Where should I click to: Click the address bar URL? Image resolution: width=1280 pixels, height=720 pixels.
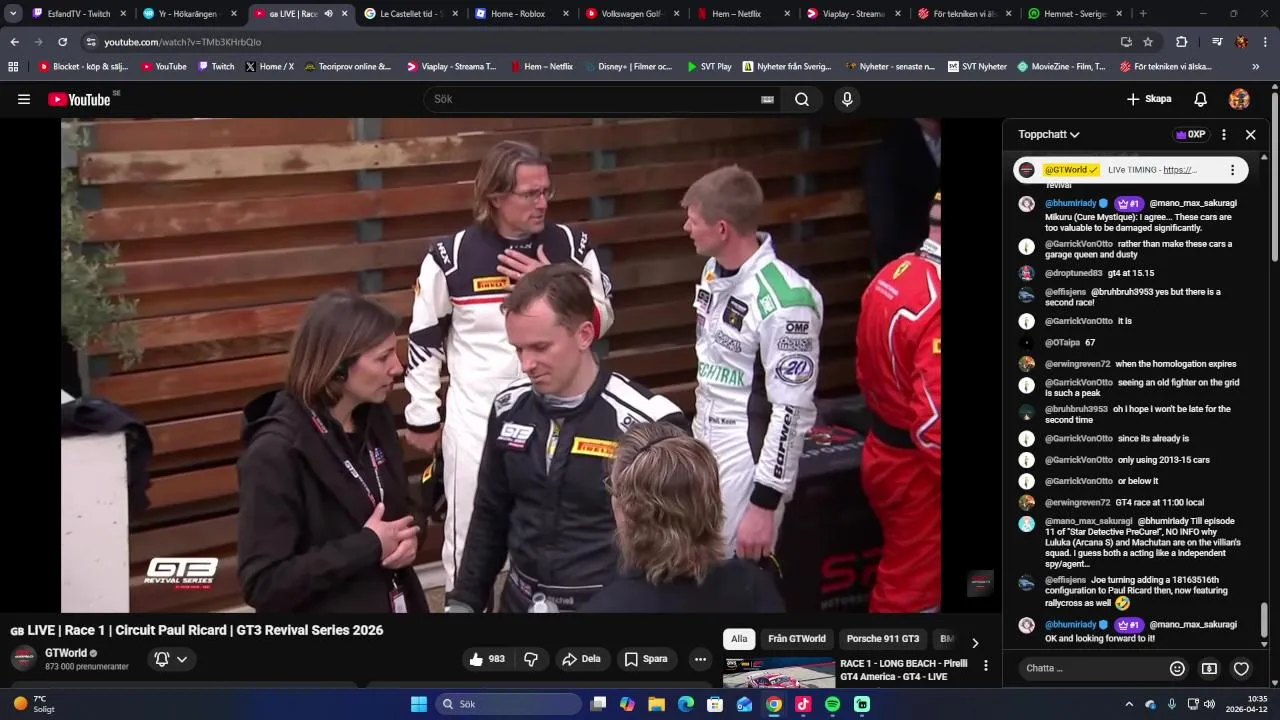[x=183, y=42]
